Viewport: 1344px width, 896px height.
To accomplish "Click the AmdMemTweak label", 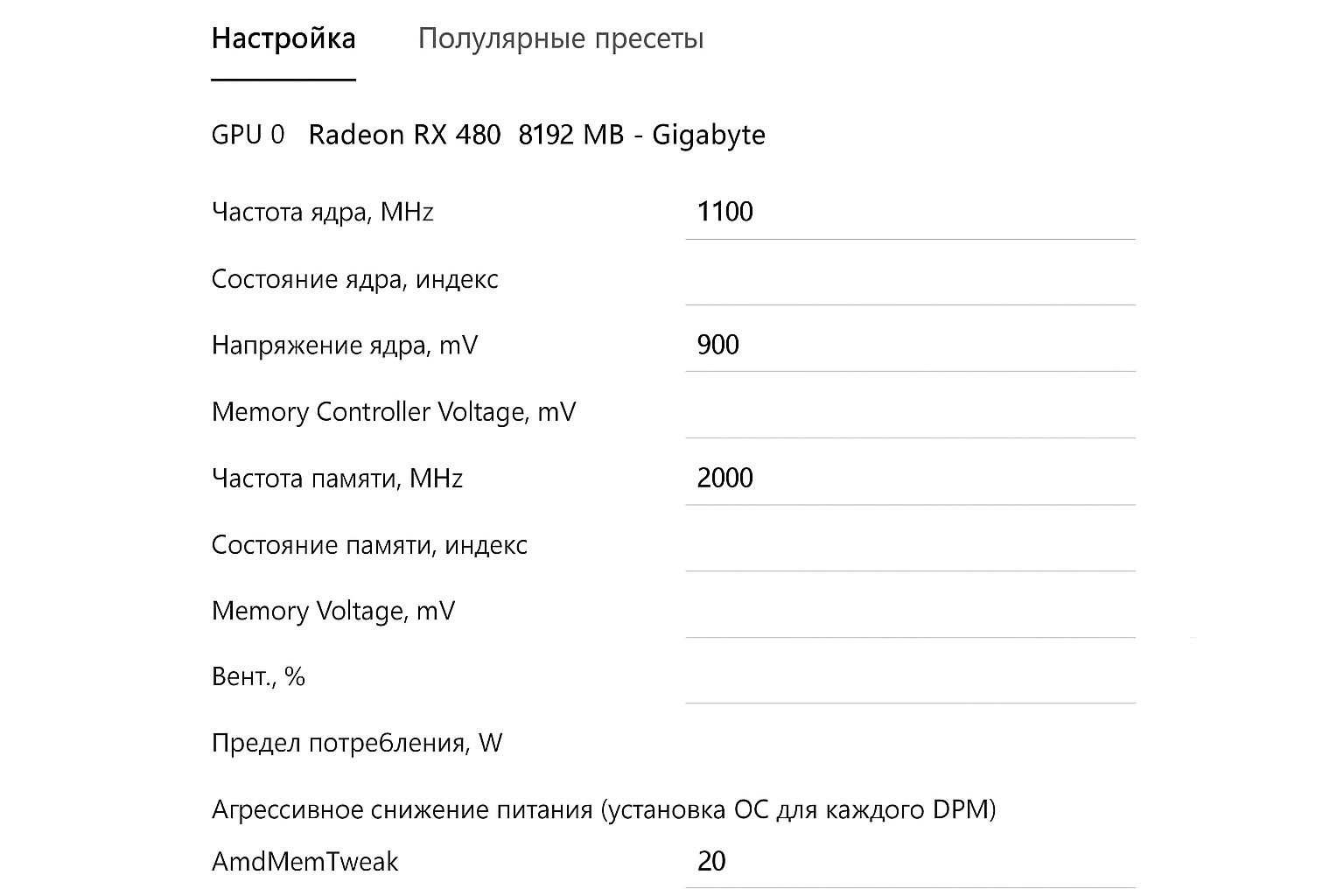I will [304, 862].
